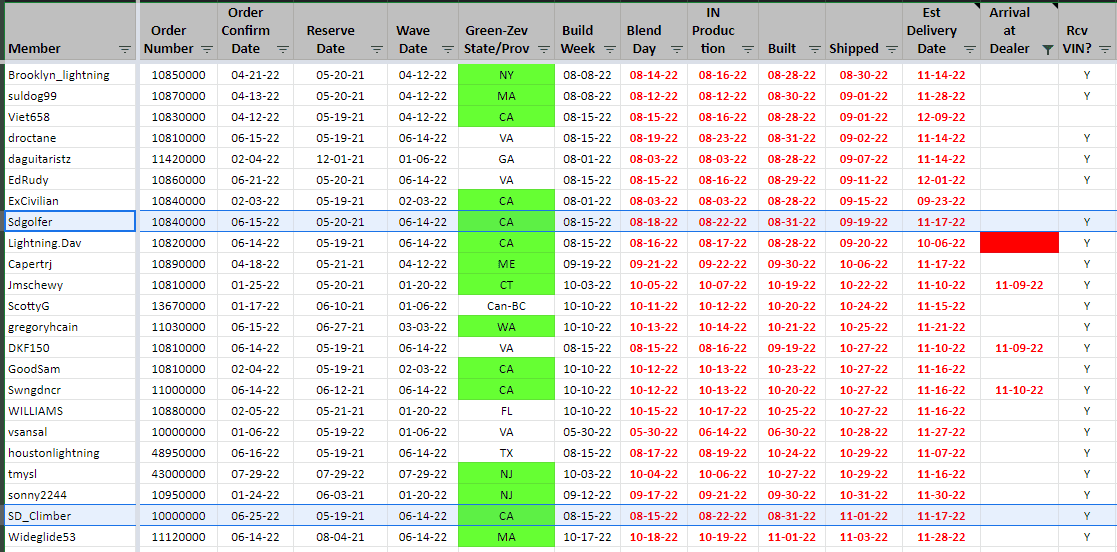Select the red Arrival at Dealer cell
The image size is (1117, 552).
[x=1019, y=243]
